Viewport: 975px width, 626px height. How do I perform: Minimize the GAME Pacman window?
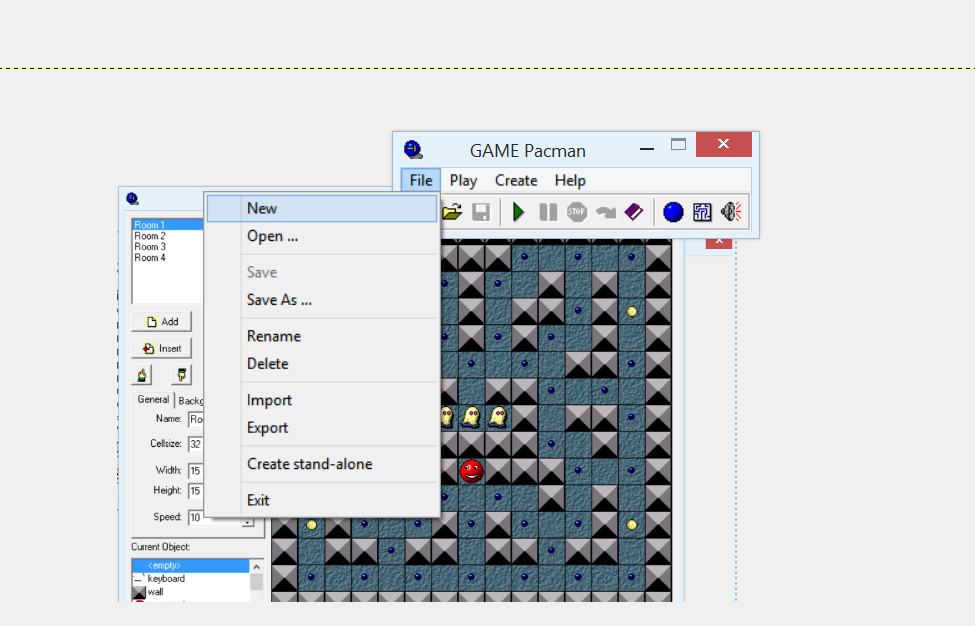click(647, 149)
